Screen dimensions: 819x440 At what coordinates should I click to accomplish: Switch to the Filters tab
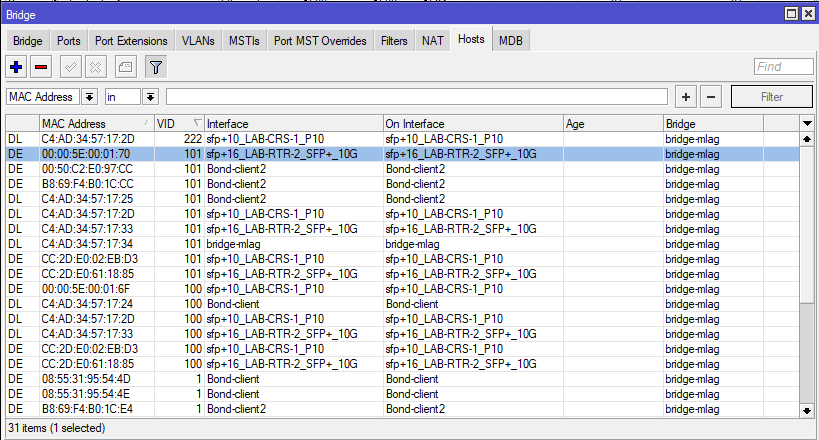click(394, 41)
